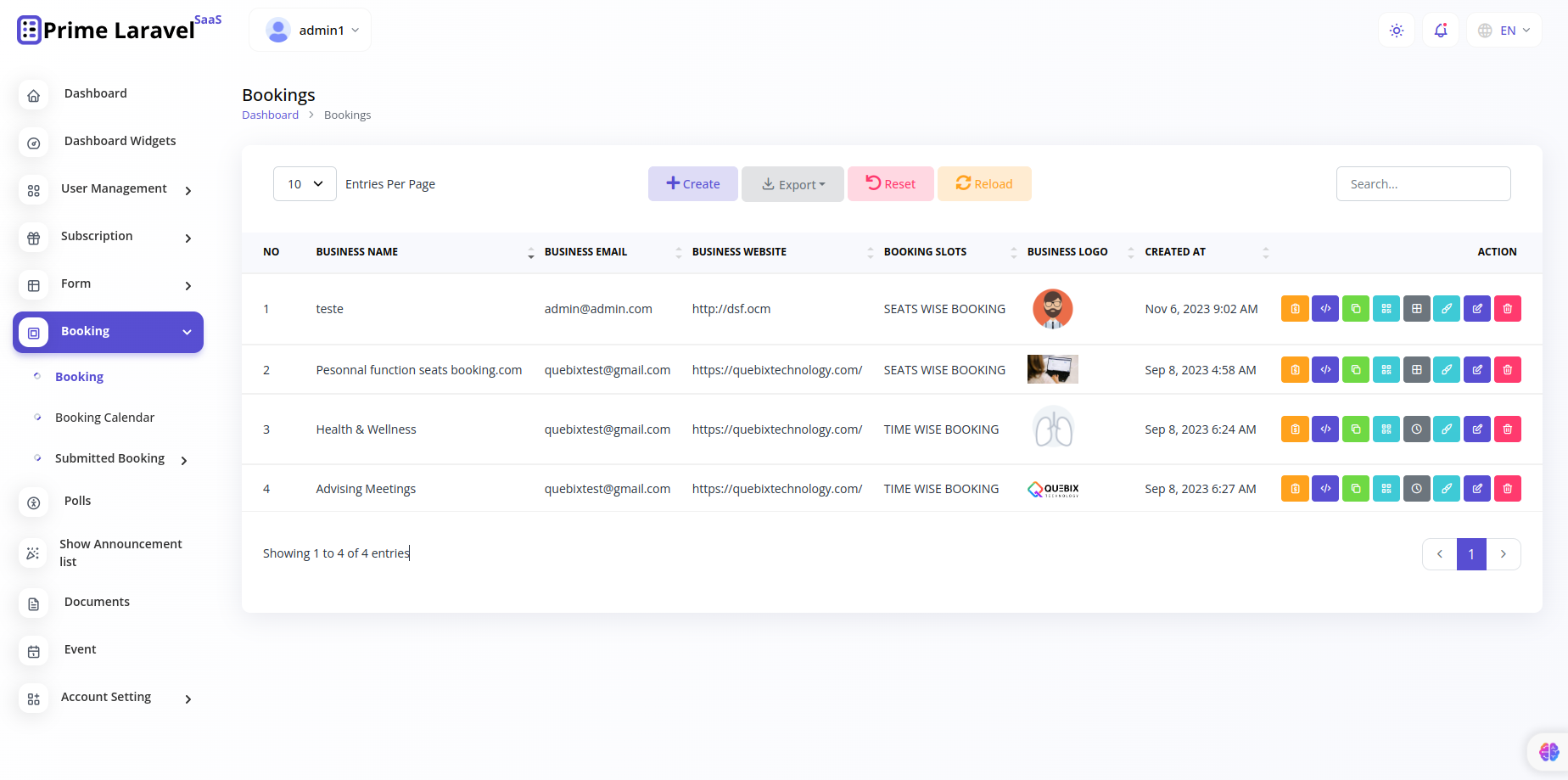Viewport: 1568px width, 780px height.
Task: Open the embed code icon for teste booking
Action: (1325, 308)
